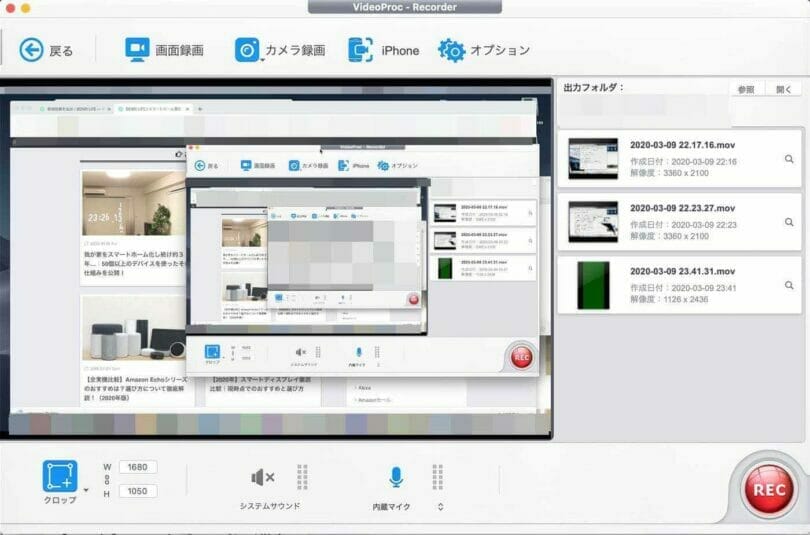The image size is (810, 535).
Task: Open Amazon Echo article thumbnail in previewed browser
Action: [x=134, y=329]
